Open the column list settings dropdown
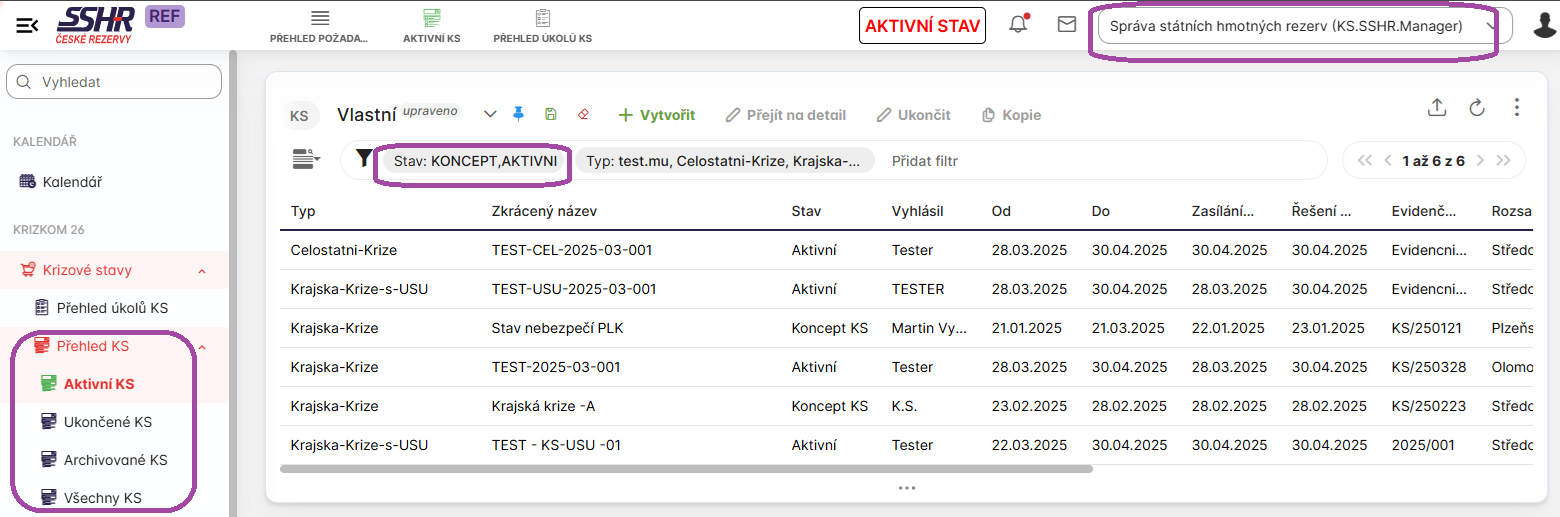This screenshot has width=1560, height=517. pos(306,160)
